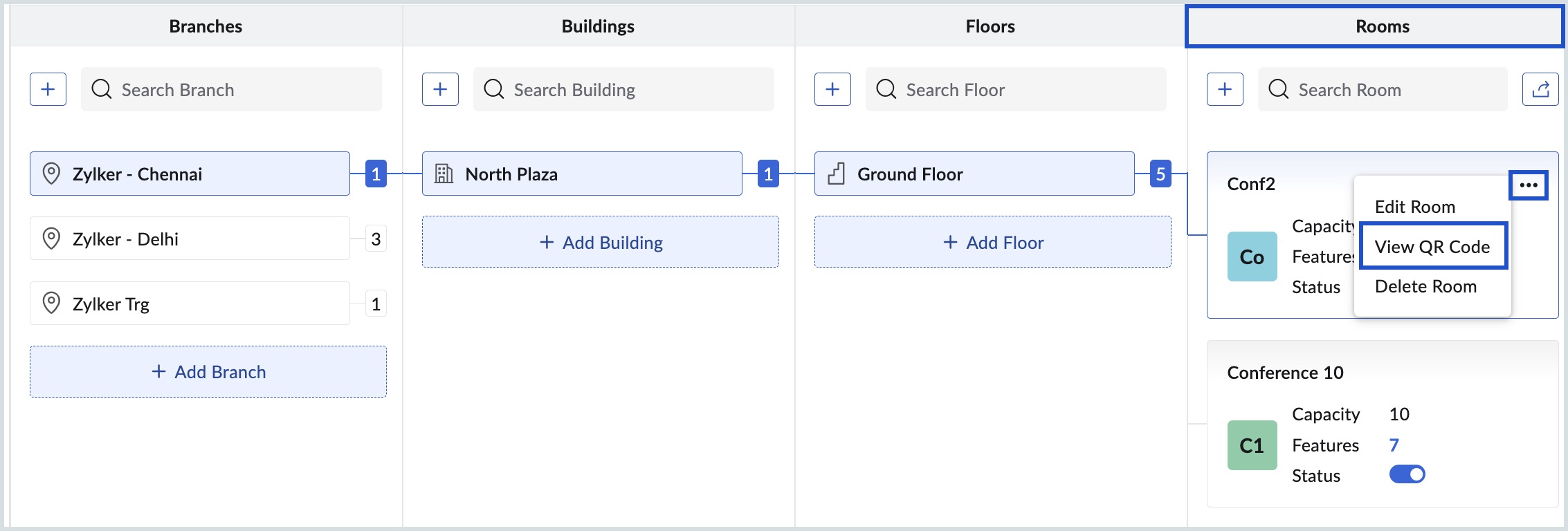This screenshot has height=531, width=1568.
Task: Click the C1 avatar of Conference 10
Action: click(x=1252, y=445)
